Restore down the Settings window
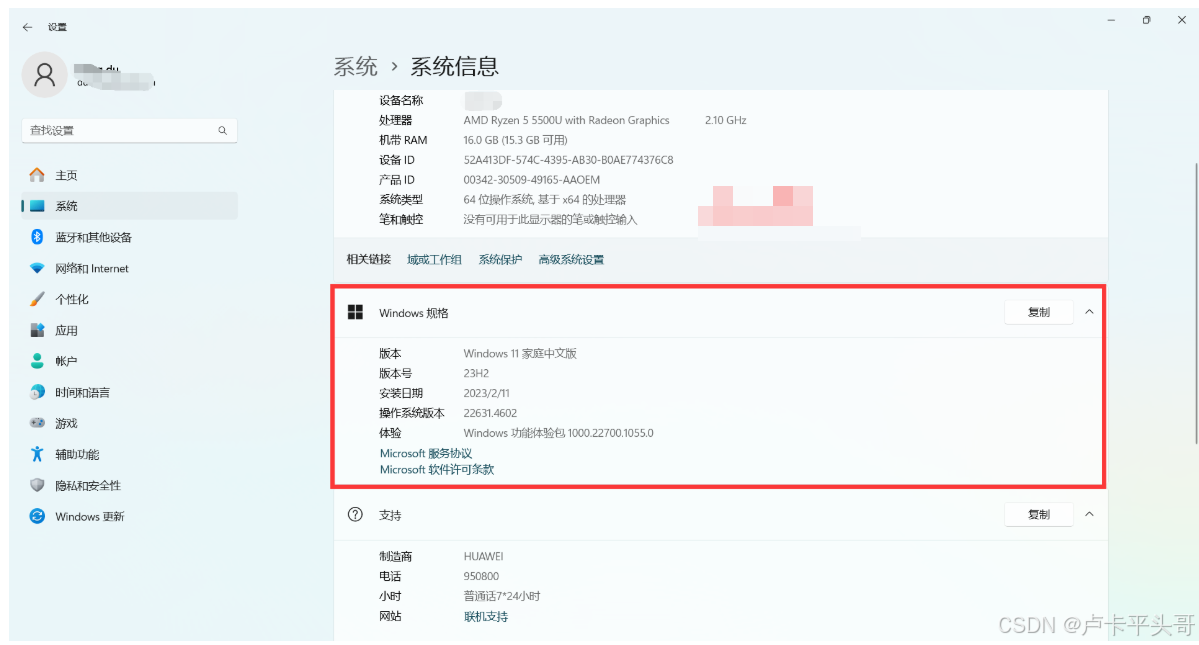 click(1146, 21)
